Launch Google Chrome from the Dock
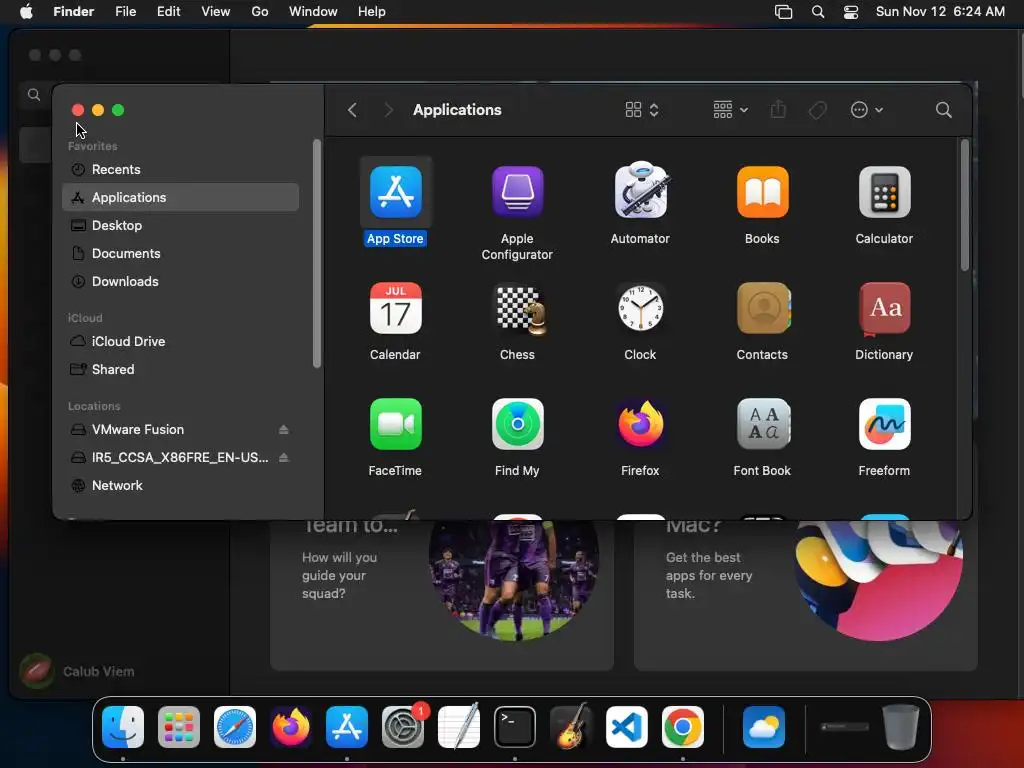1024x768 pixels. pos(682,727)
